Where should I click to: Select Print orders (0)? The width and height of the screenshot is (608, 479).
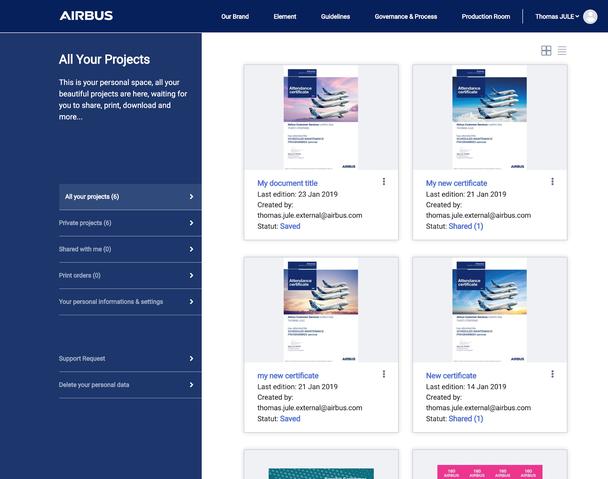click(x=130, y=275)
